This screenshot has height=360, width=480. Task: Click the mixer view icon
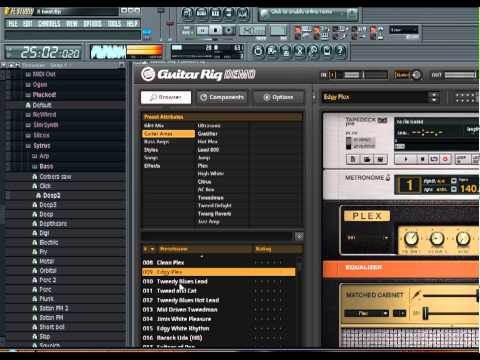(243, 13)
